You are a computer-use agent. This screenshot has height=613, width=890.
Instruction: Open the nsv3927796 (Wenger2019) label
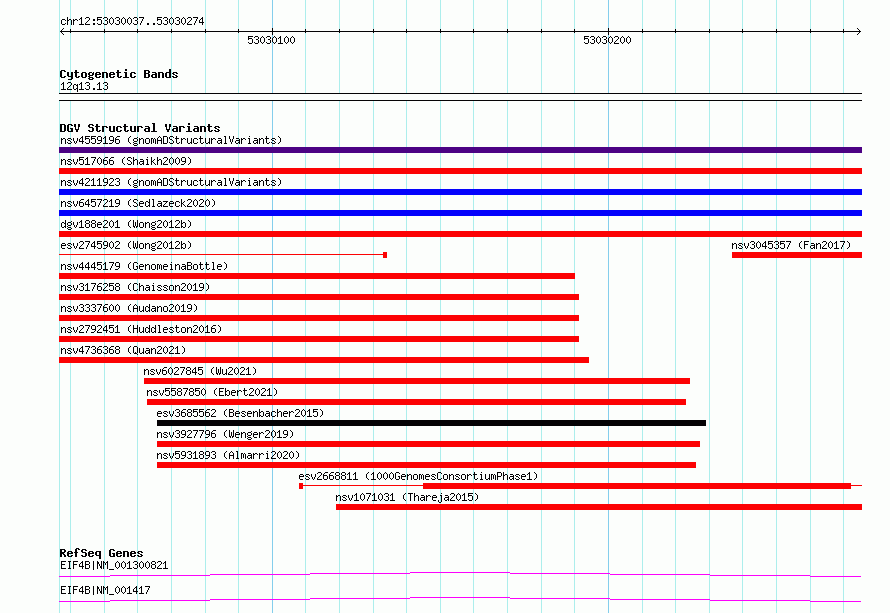click(225, 434)
